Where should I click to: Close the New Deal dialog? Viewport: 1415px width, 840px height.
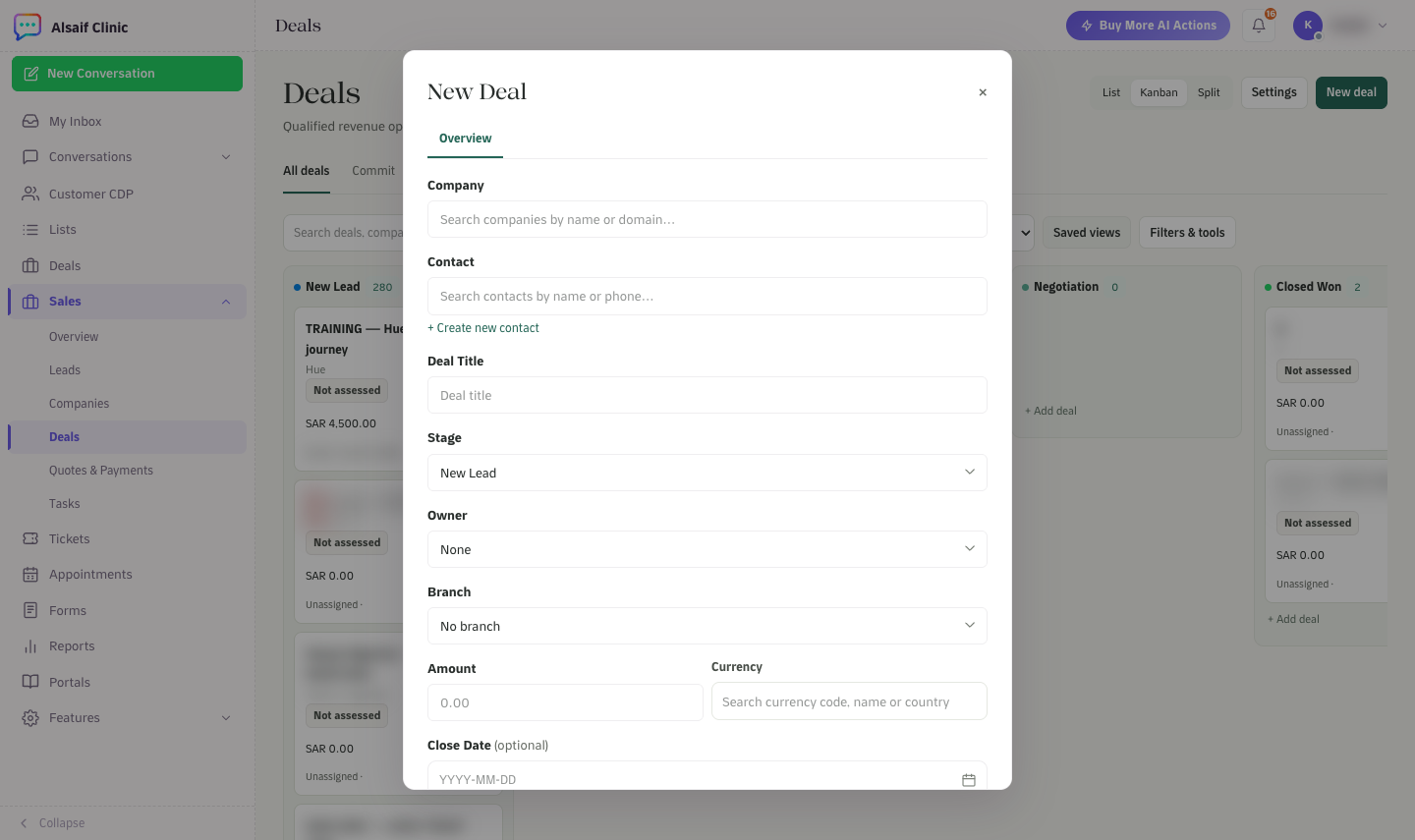click(x=983, y=92)
